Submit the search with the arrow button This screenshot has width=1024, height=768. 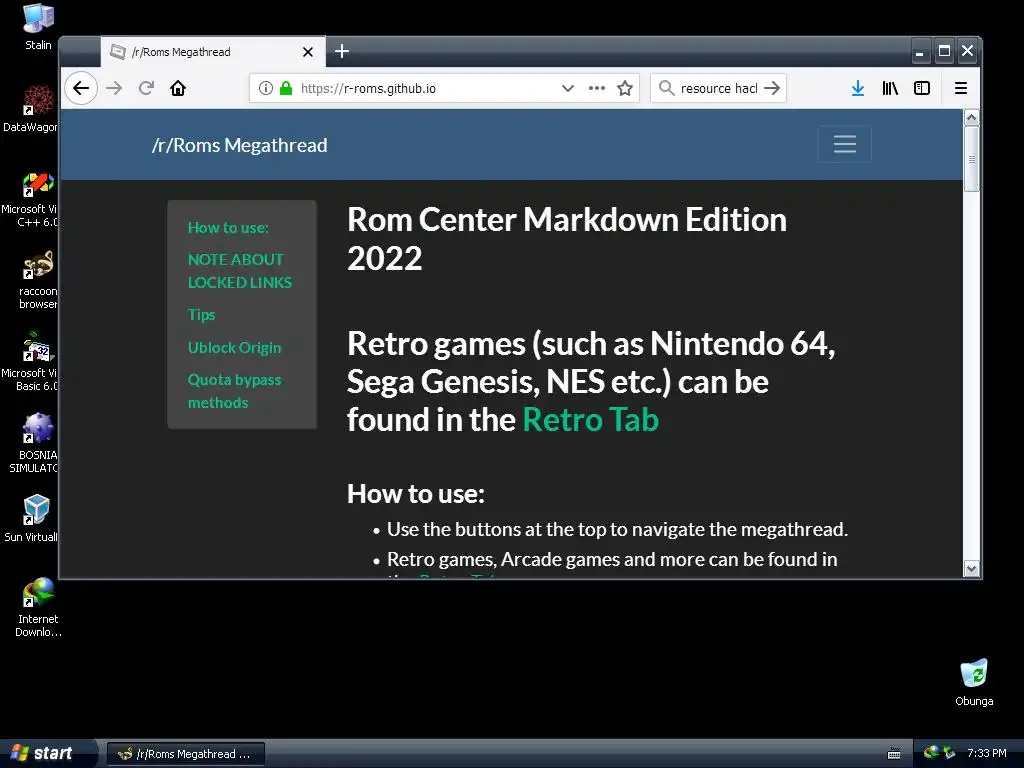[x=773, y=88]
